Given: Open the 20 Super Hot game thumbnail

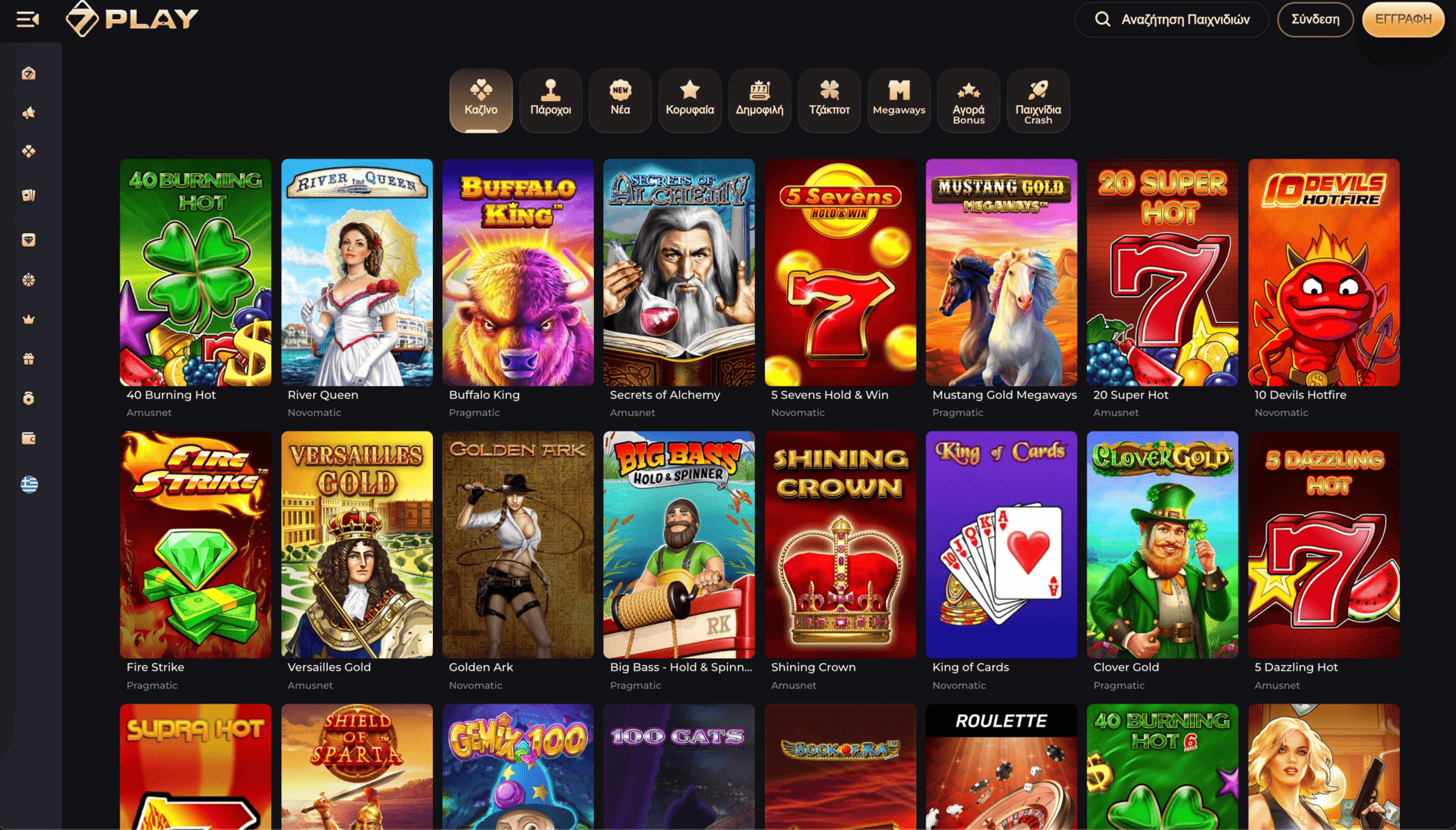Looking at the screenshot, I should coord(1163,272).
